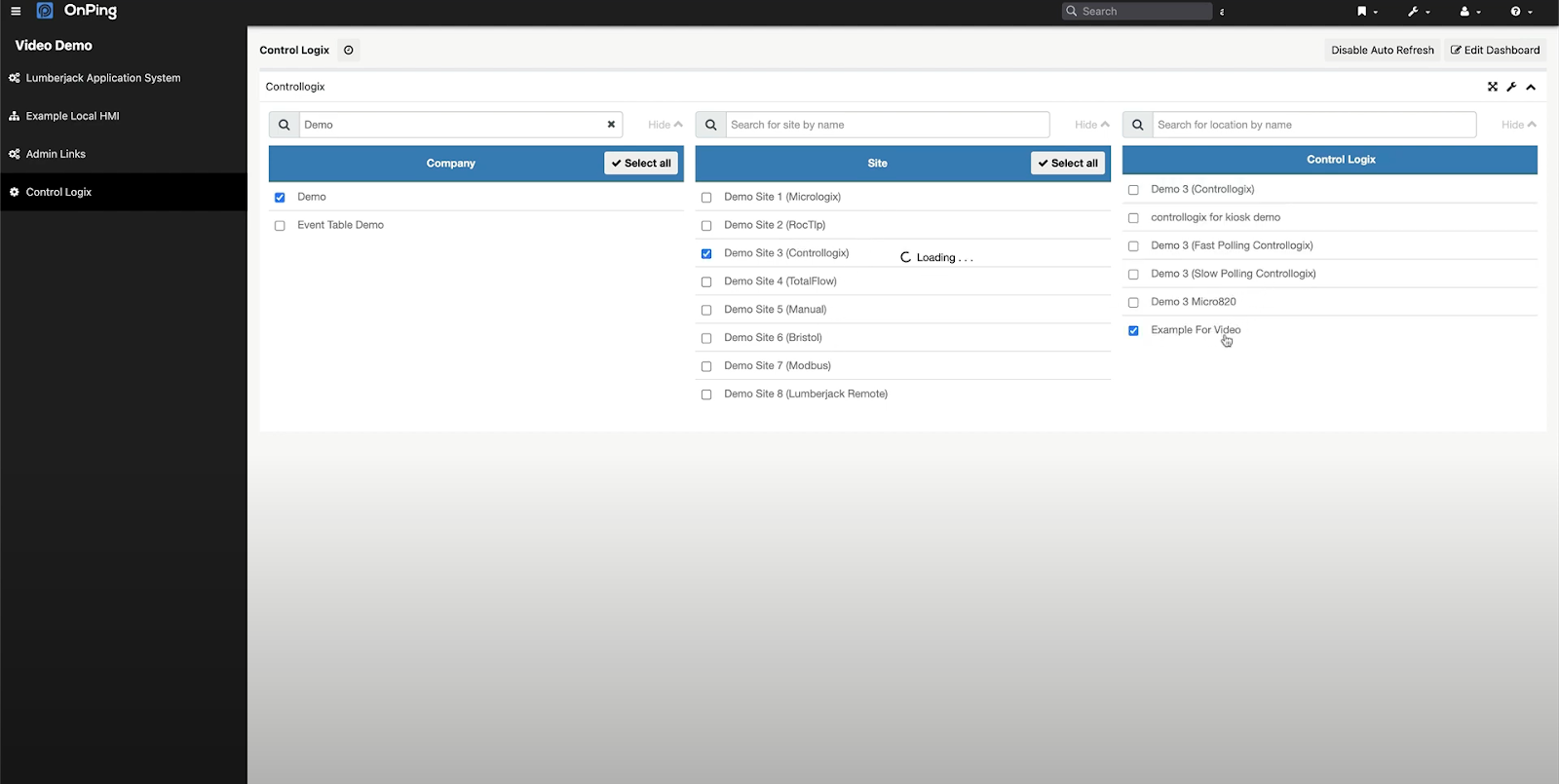Image resolution: width=1559 pixels, height=784 pixels.
Task: Click the Control Logix dashboard title
Action: point(294,50)
